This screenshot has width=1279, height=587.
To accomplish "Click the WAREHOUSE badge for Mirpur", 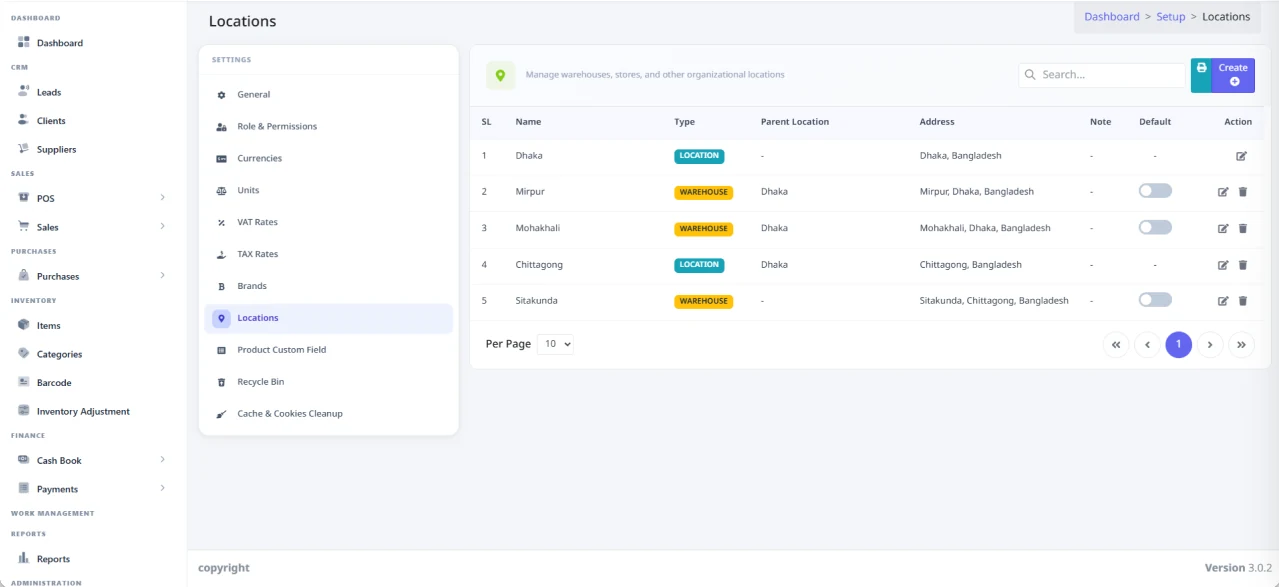I will (x=703, y=192).
